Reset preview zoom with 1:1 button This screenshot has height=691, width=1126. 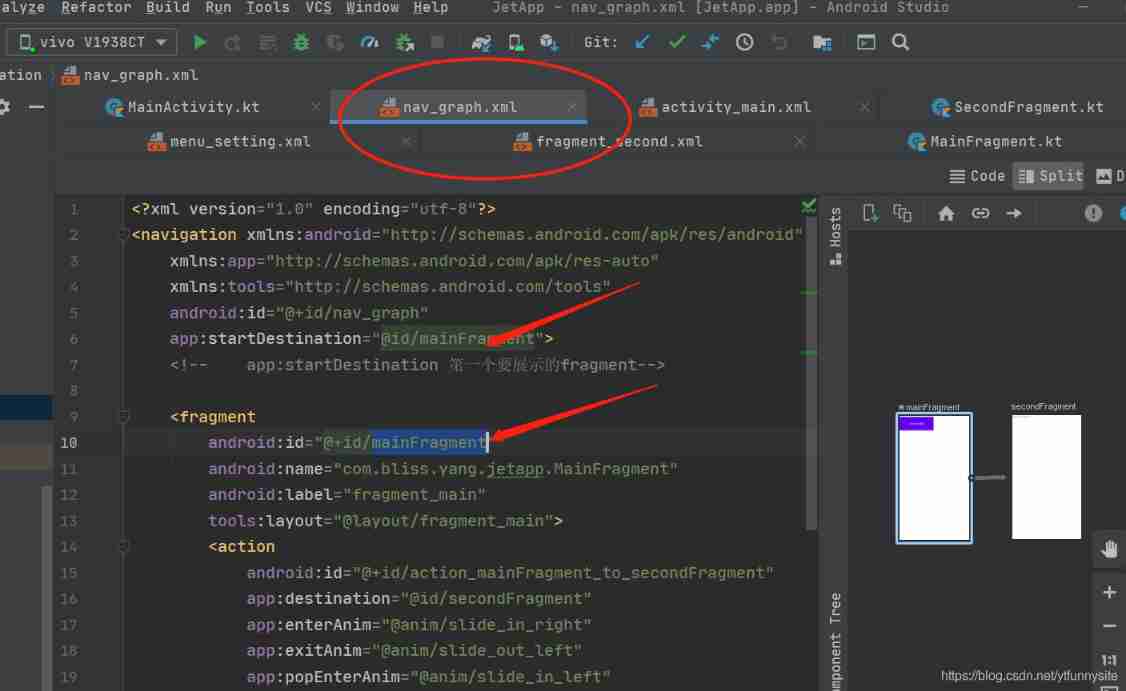(x=1108, y=659)
